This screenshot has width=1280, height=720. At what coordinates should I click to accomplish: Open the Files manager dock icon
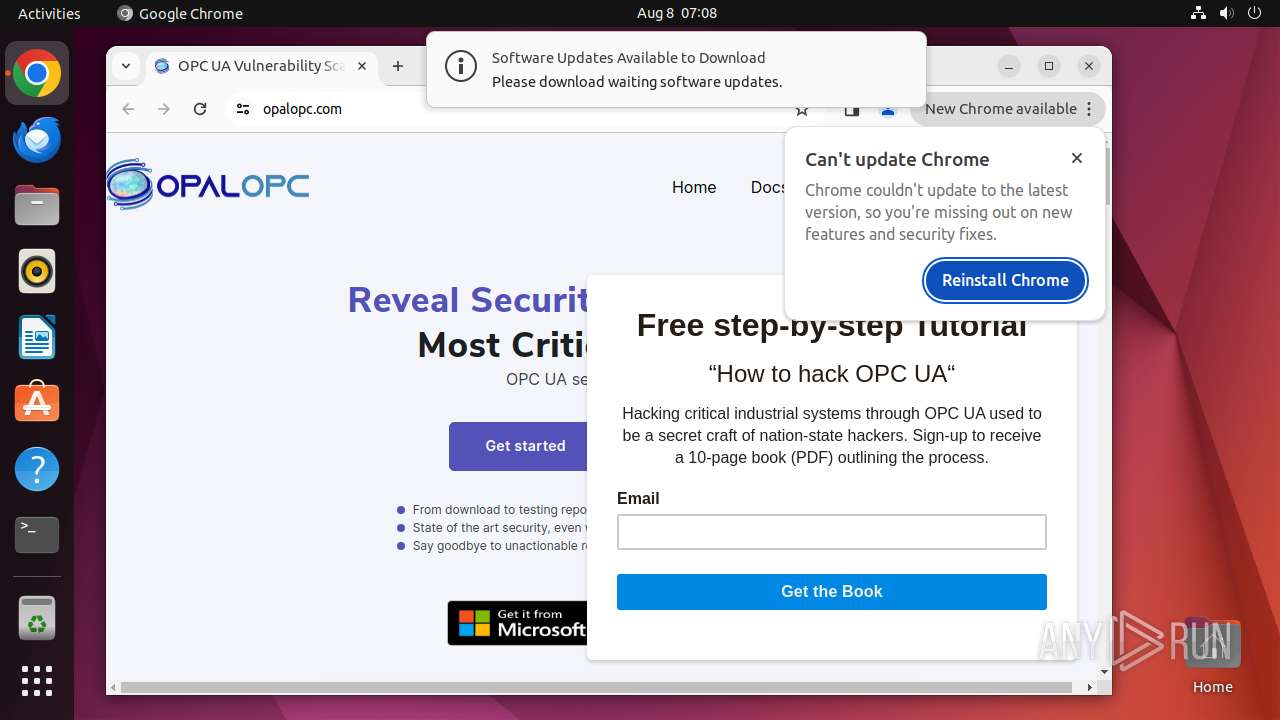coord(37,206)
